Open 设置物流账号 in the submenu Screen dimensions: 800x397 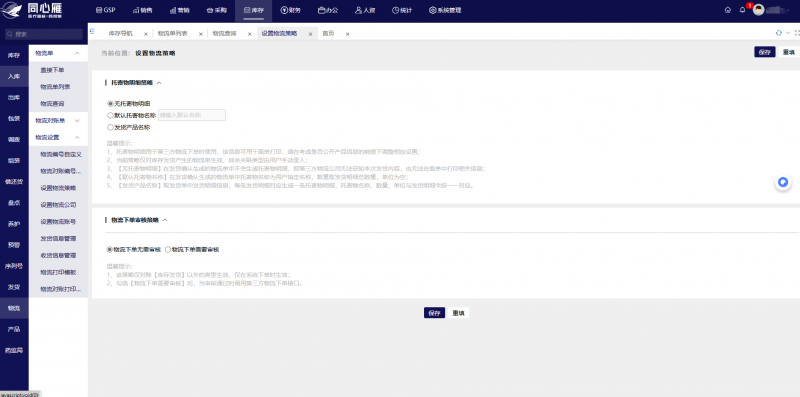tap(59, 221)
